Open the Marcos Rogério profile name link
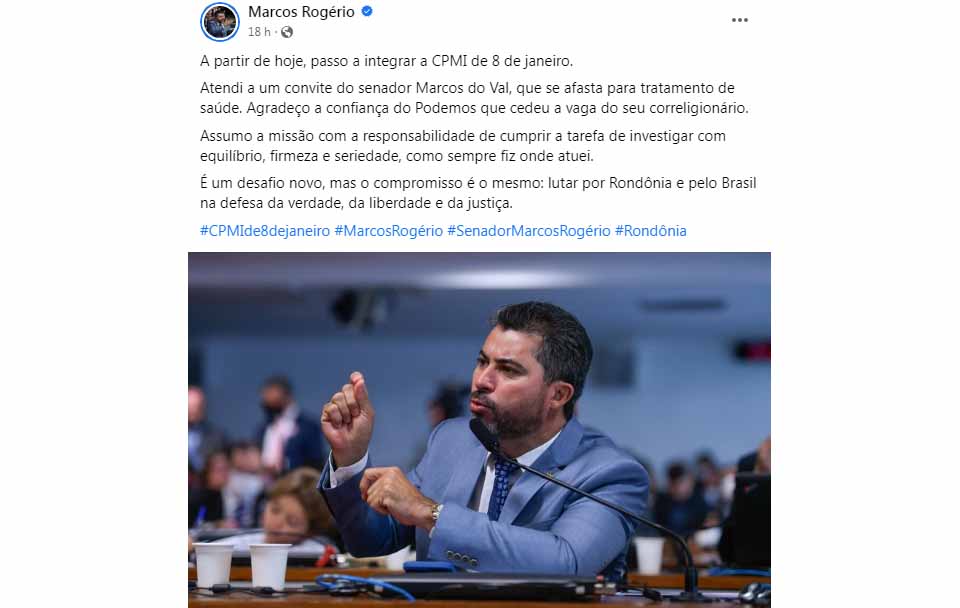Viewport: 960px width, 608px height. 301,12
